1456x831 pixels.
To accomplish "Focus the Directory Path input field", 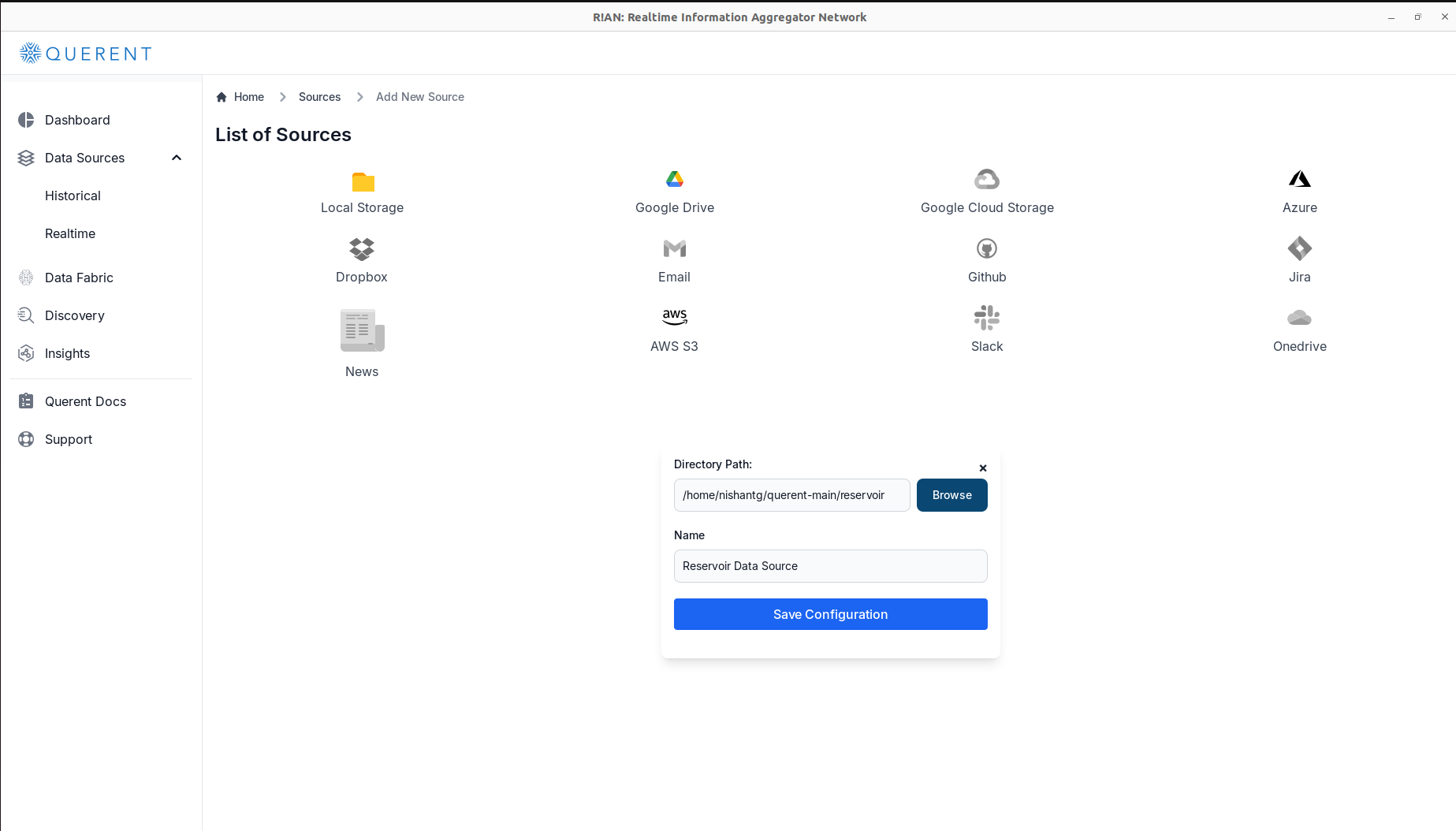I will point(792,495).
